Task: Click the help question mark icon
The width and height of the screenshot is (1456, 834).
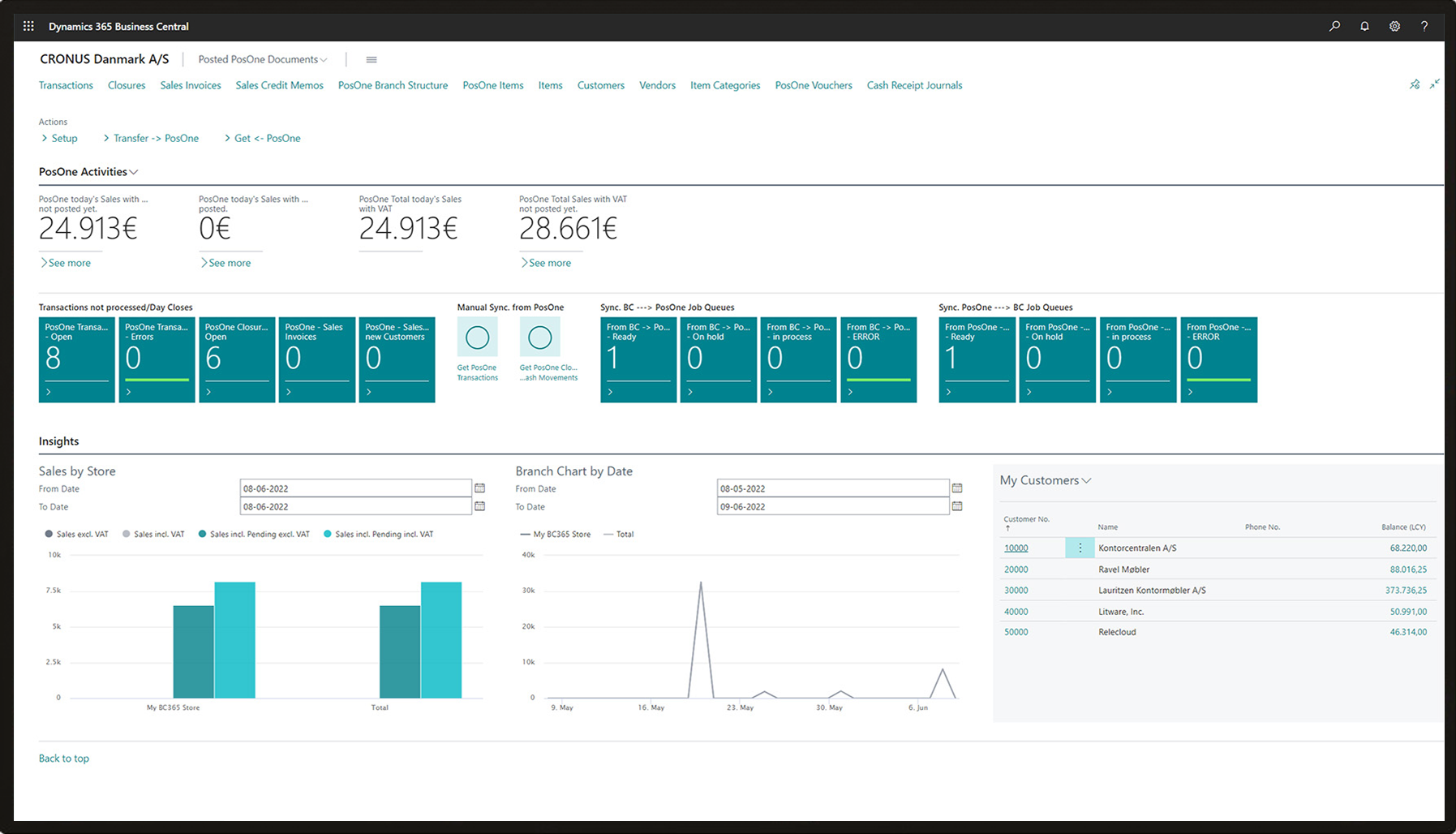Action: 1424,26
